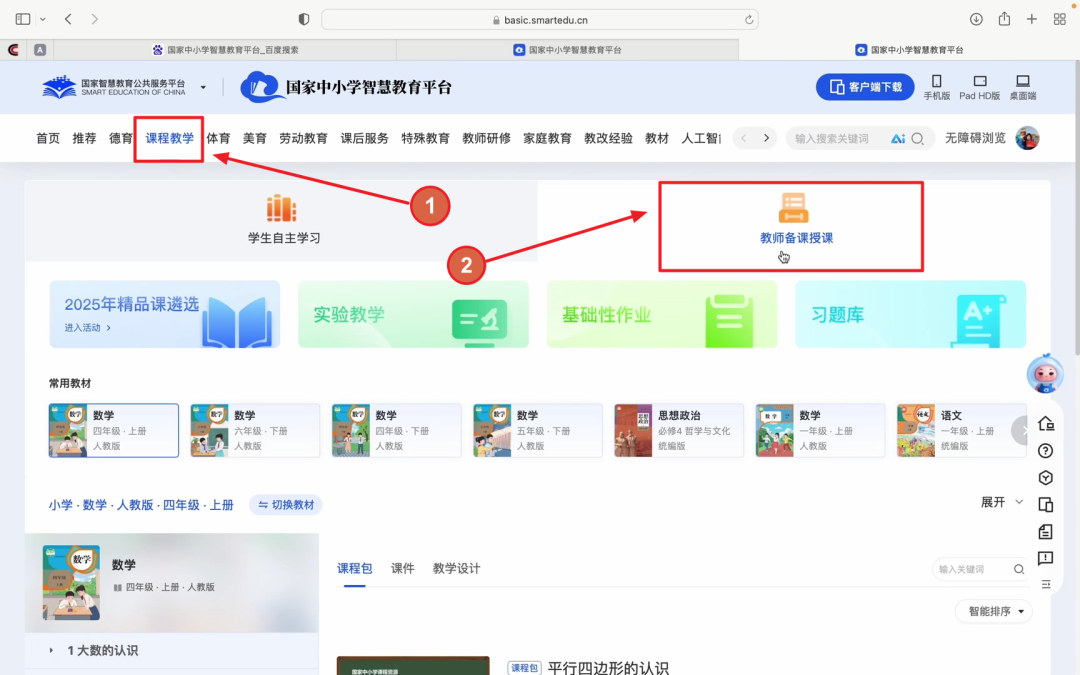Image resolution: width=1080 pixels, height=675 pixels.
Task: Click the 客户端下载 download button
Action: pyautogui.click(x=864, y=86)
